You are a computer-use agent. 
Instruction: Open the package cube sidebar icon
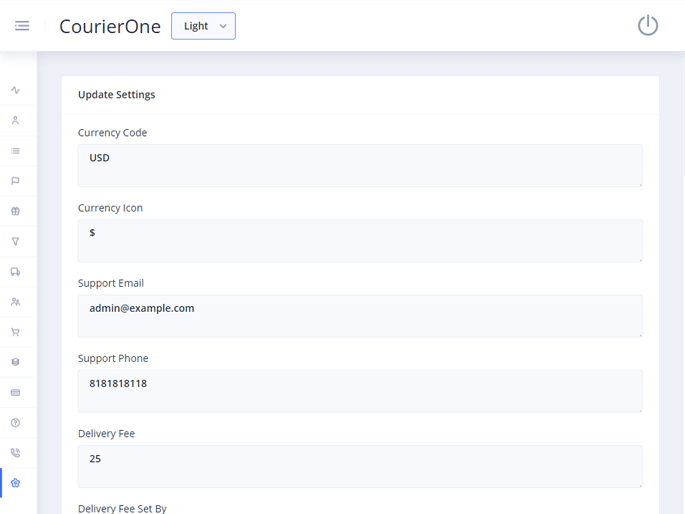16,362
